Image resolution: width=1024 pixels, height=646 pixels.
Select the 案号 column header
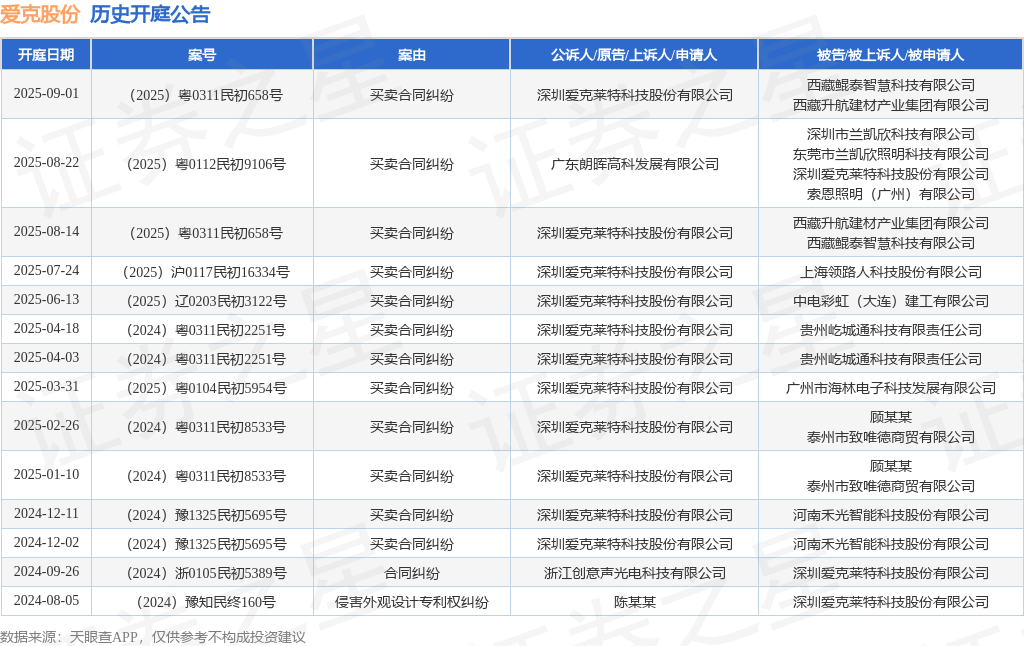click(x=202, y=55)
